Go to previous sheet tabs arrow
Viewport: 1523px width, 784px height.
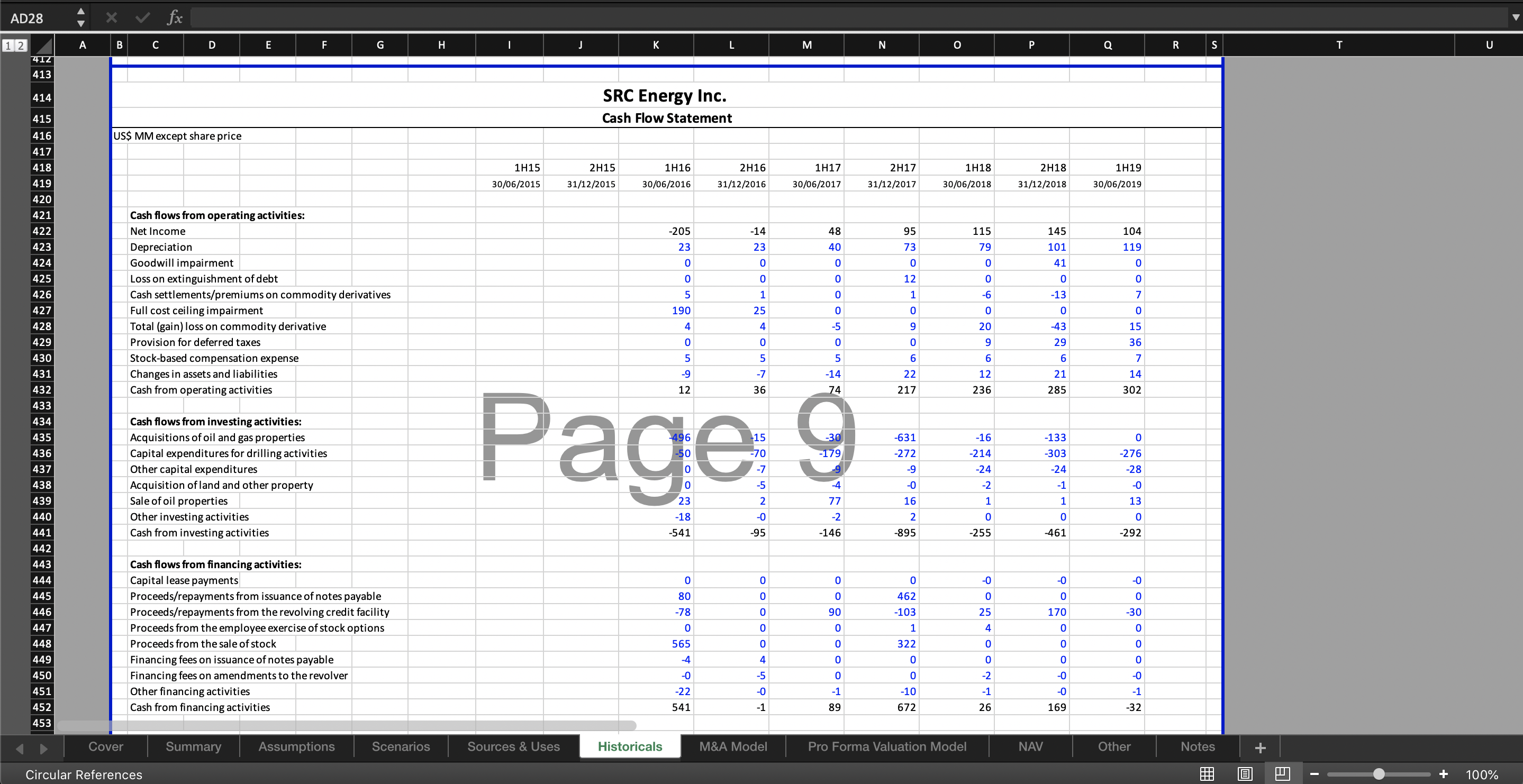pos(20,749)
